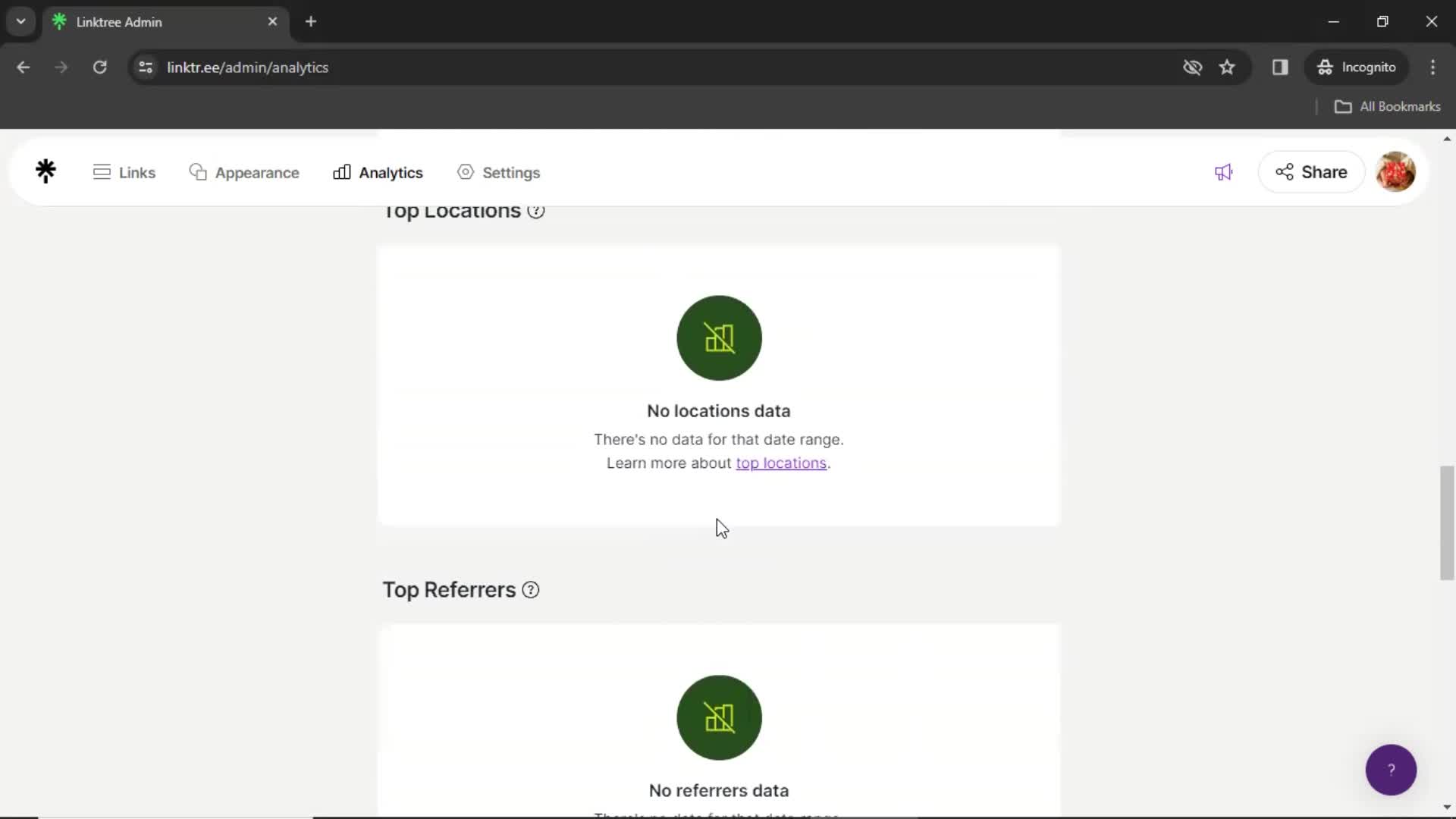Click the Settings navigation icon
Viewport: 1456px width, 819px height.
(x=465, y=172)
